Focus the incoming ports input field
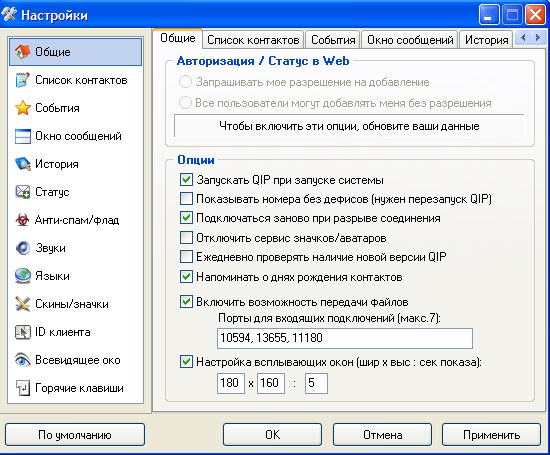This screenshot has width=550, height=455. pos(345,338)
